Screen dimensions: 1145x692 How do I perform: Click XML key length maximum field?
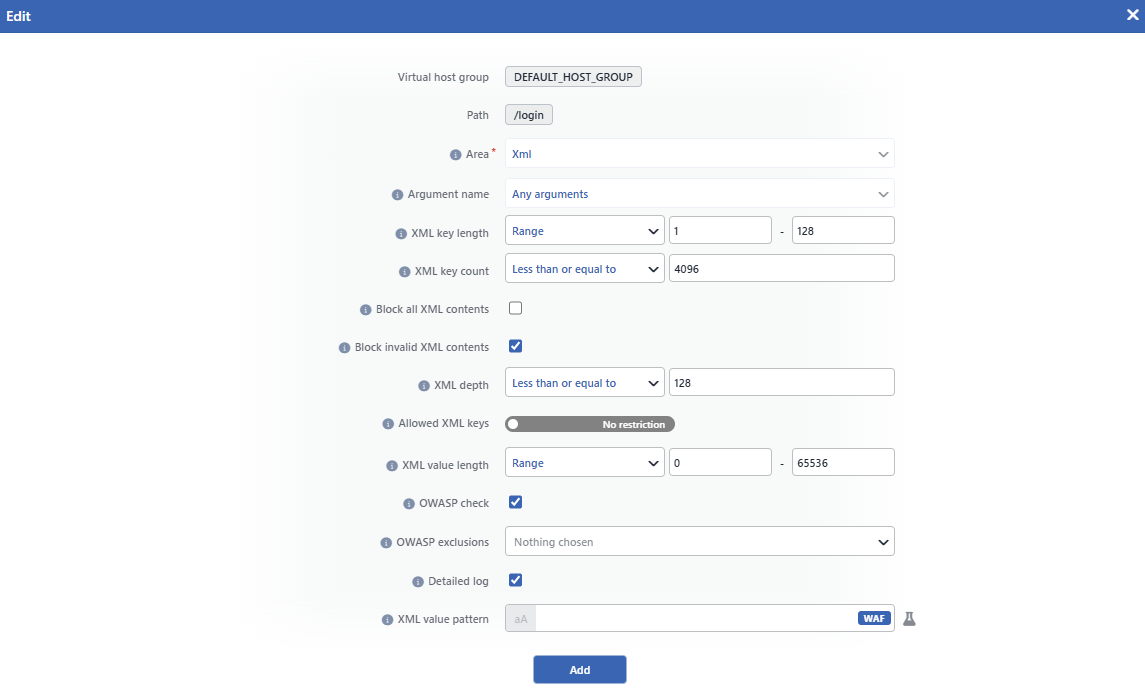[843, 230]
